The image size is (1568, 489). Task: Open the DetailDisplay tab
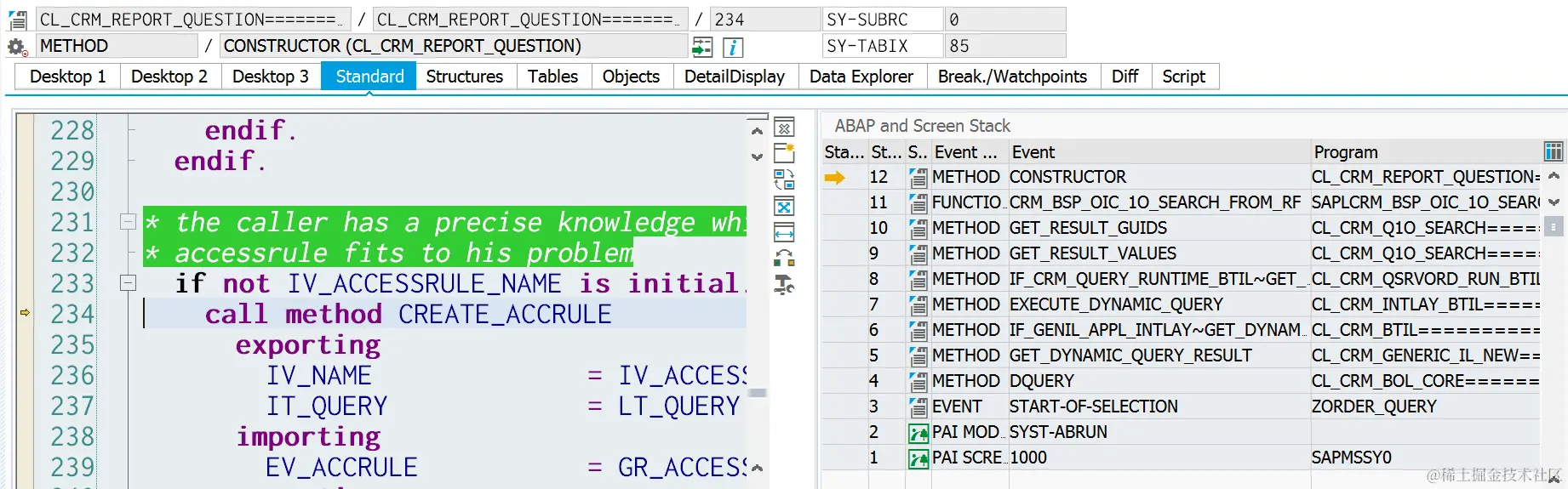[x=734, y=77]
